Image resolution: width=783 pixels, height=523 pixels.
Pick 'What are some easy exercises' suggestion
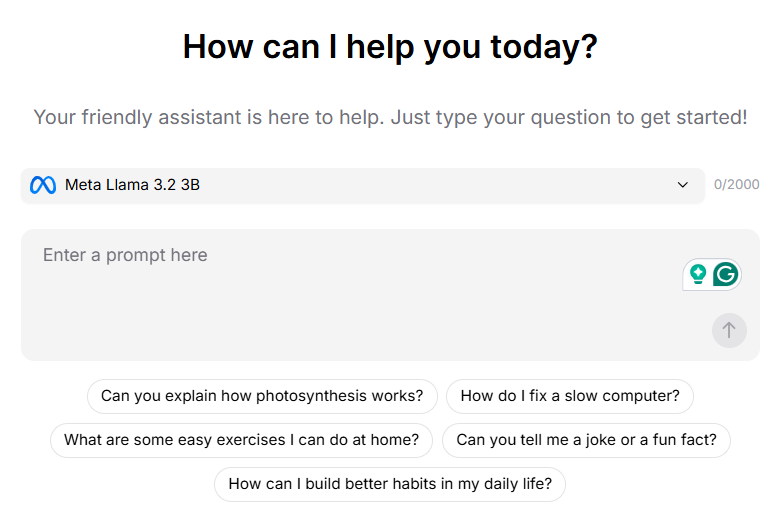[241, 440]
